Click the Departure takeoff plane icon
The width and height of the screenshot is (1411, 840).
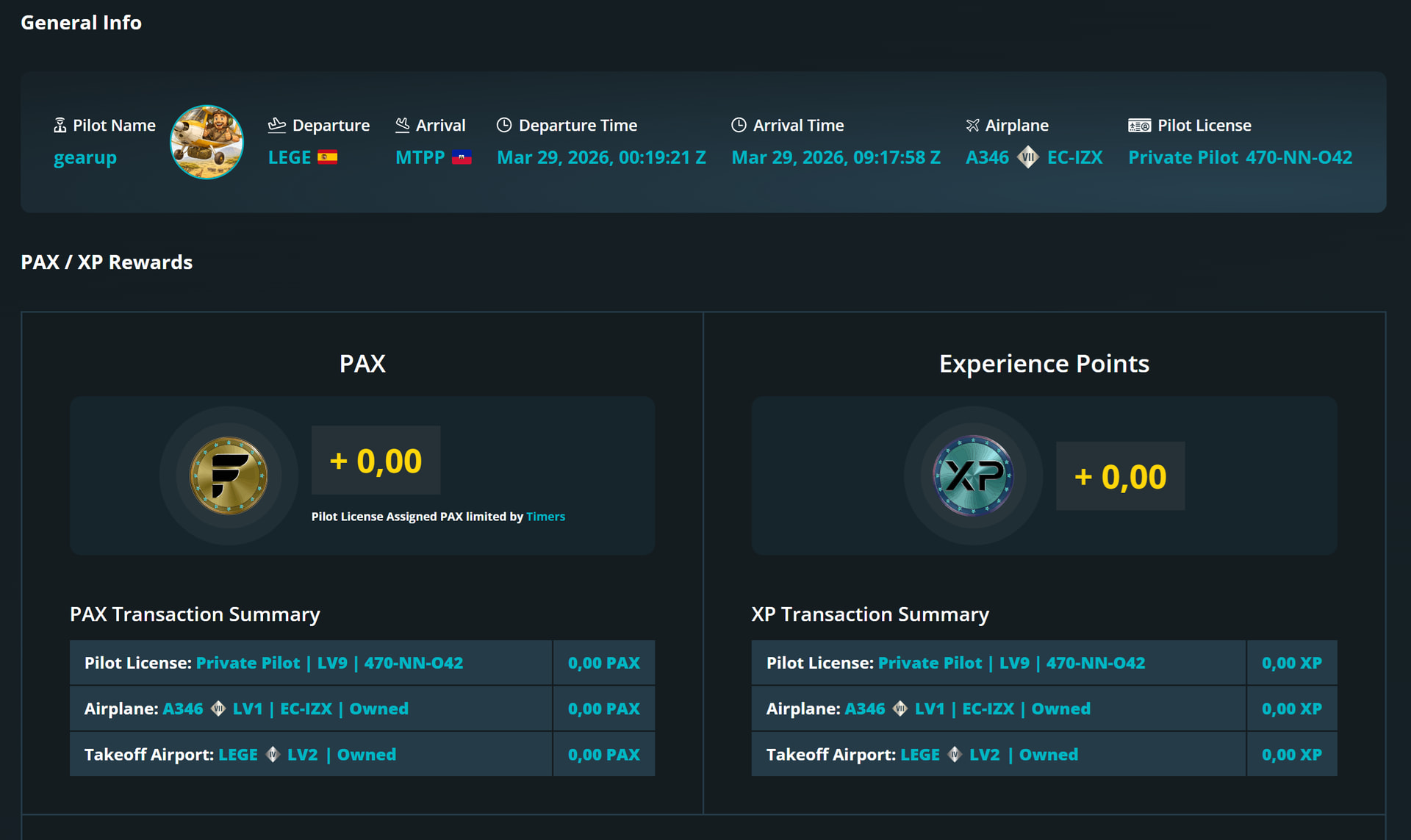(x=276, y=126)
